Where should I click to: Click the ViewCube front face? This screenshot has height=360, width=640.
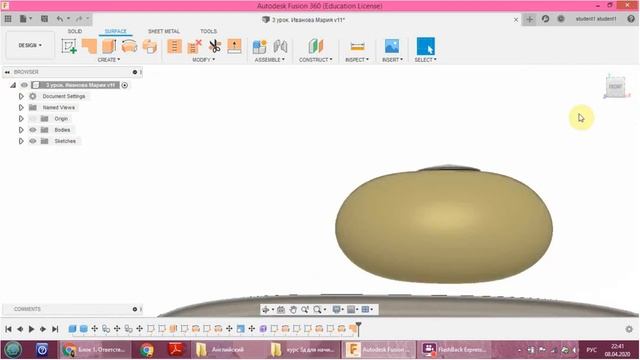(x=615, y=87)
